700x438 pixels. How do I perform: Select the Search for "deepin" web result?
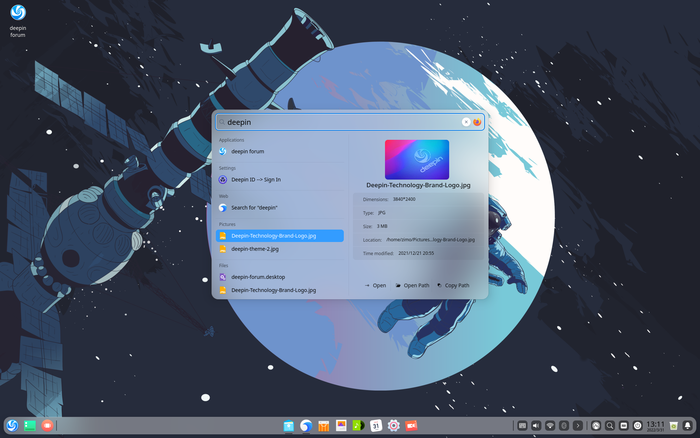click(x=280, y=208)
